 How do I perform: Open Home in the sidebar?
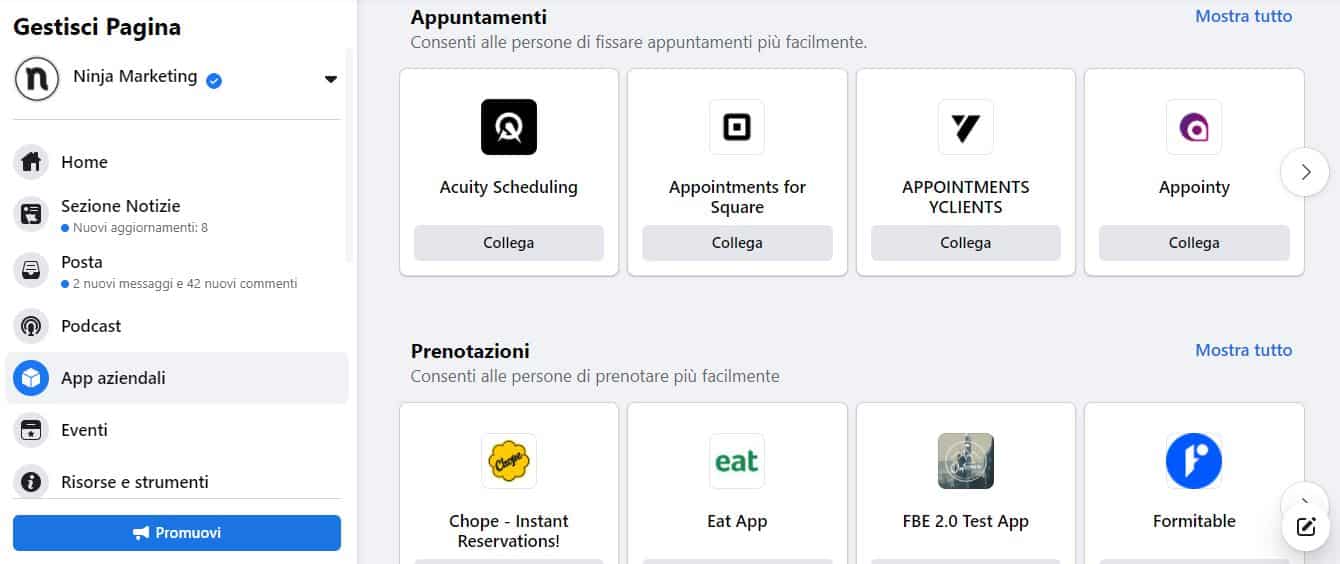coord(84,162)
